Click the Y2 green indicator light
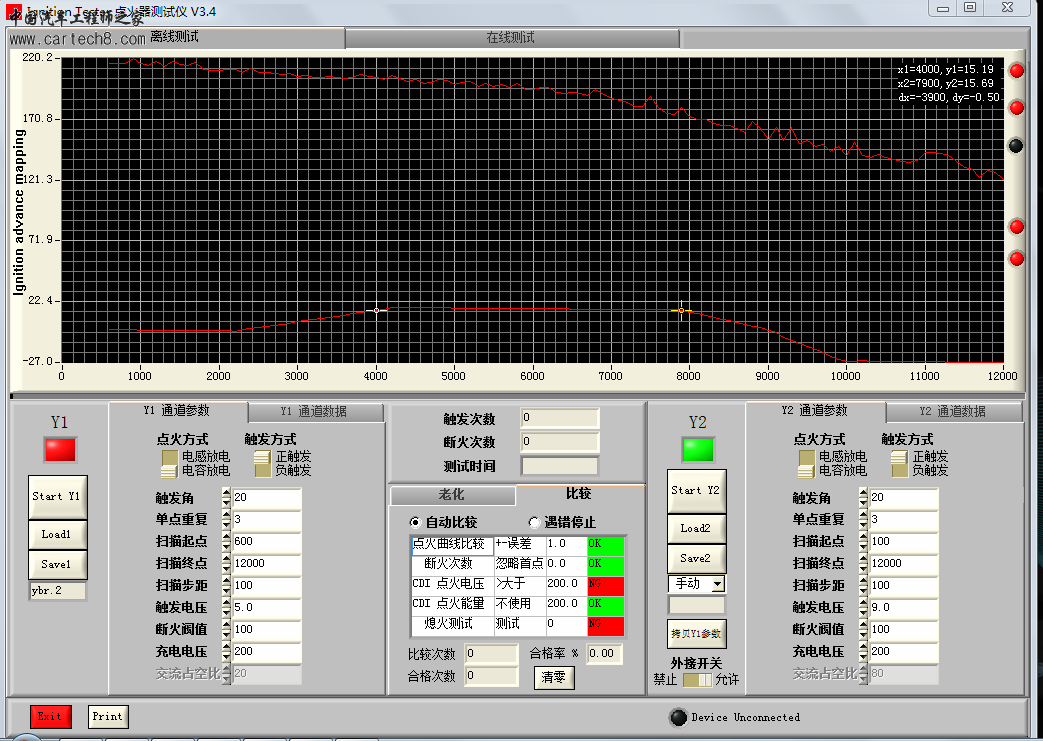The width and height of the screenshot is (1043, 741). (698, 450)
